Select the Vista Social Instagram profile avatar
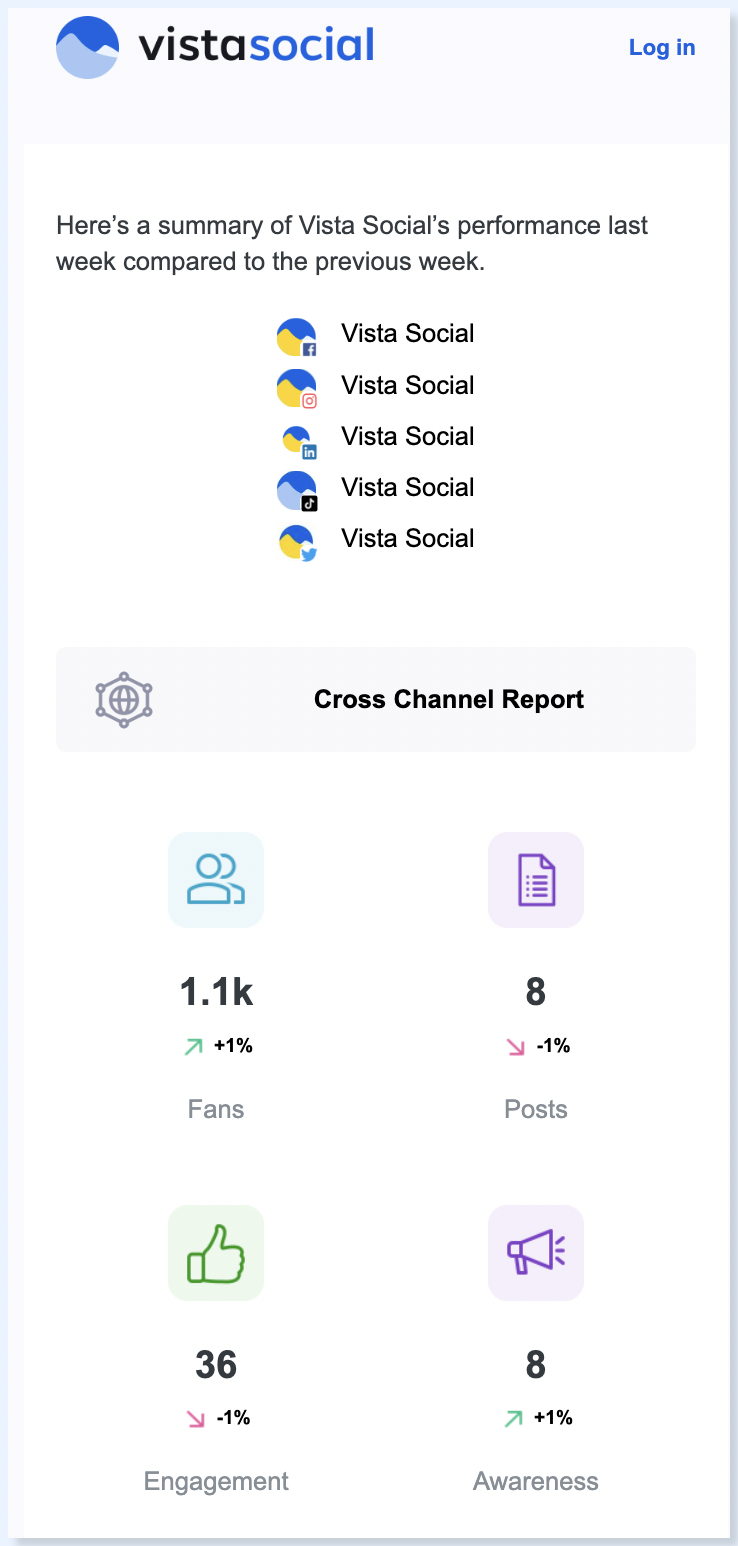738x1546 pixels. coord(297,389)
